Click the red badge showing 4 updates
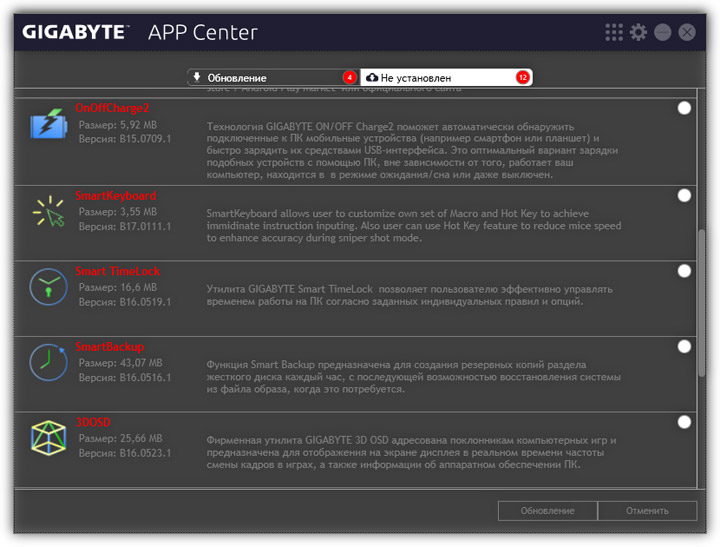Screen dimensions: 720x547 (x=350, y=78)
